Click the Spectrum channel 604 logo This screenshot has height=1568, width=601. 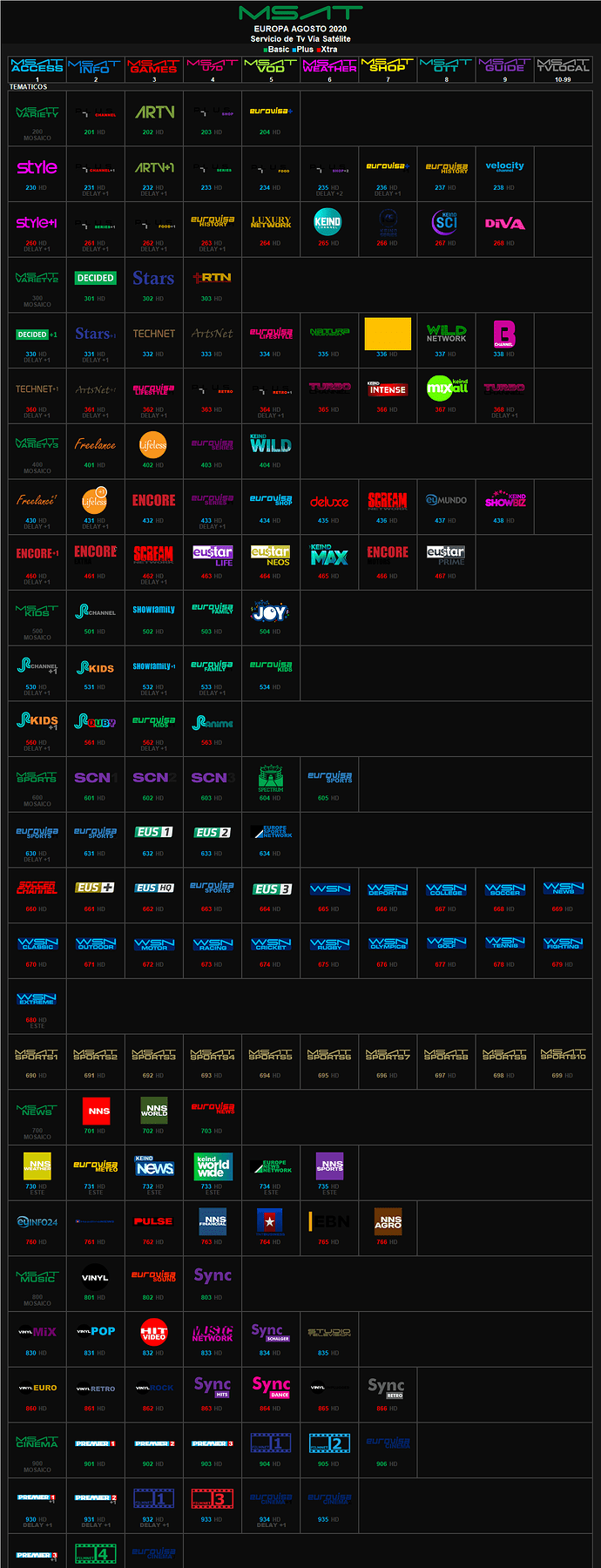coord(271,779)
